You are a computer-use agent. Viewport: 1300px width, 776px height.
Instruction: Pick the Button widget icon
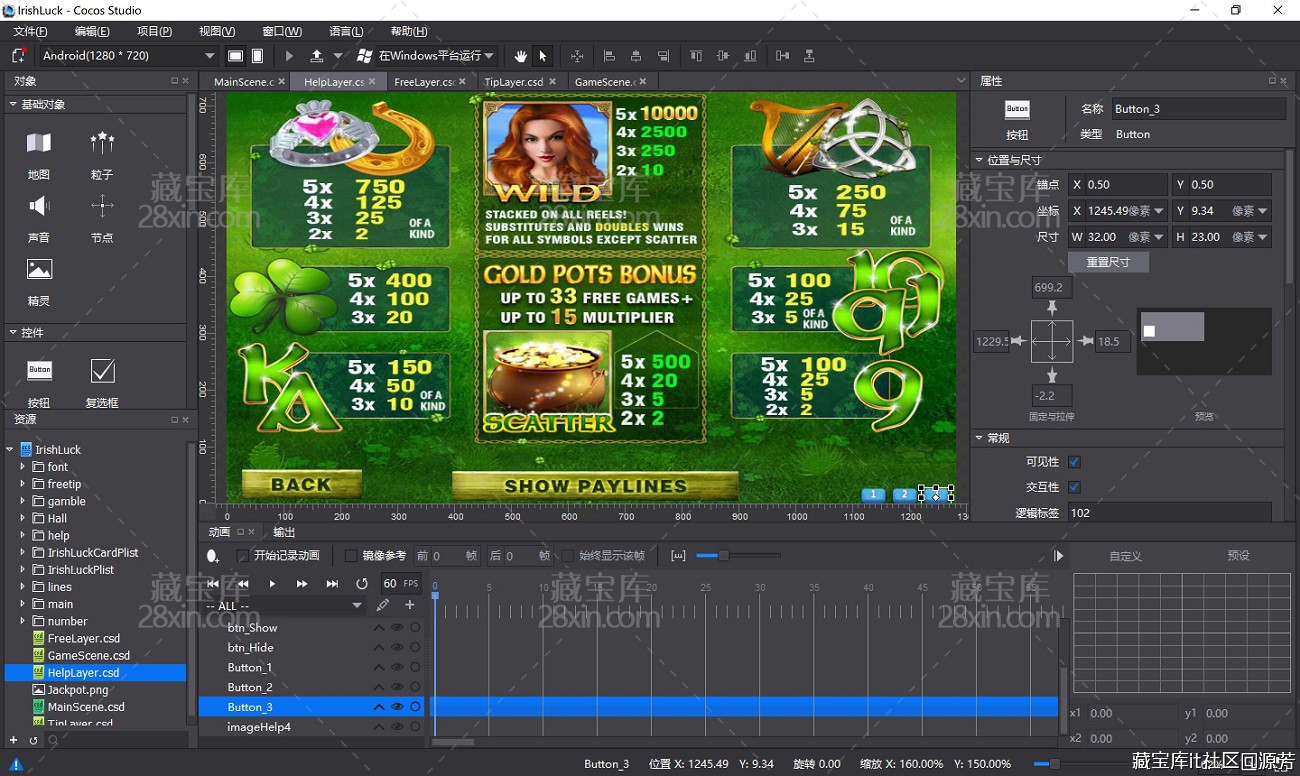pos(39,371)
